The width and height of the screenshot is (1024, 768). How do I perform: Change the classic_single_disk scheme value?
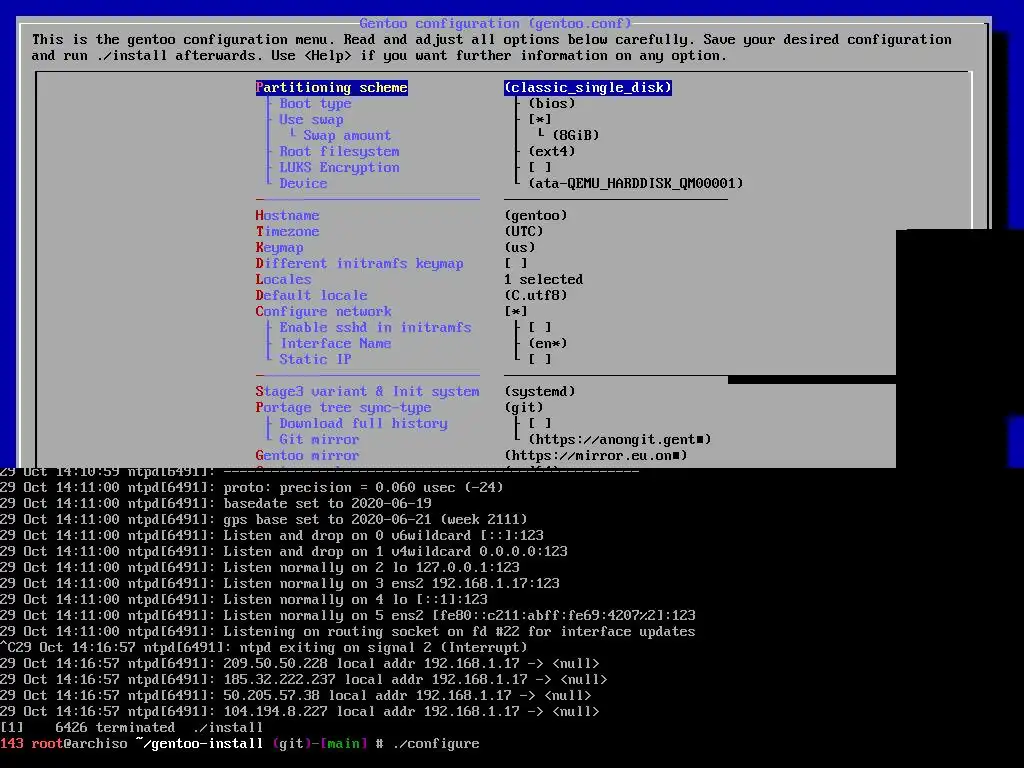pyautogui.click(x=588, y=88)
